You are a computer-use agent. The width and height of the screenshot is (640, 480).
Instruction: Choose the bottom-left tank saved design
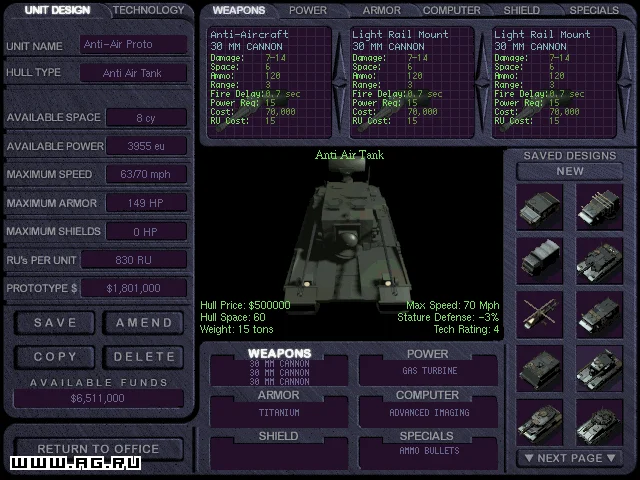tap(540, 423)
